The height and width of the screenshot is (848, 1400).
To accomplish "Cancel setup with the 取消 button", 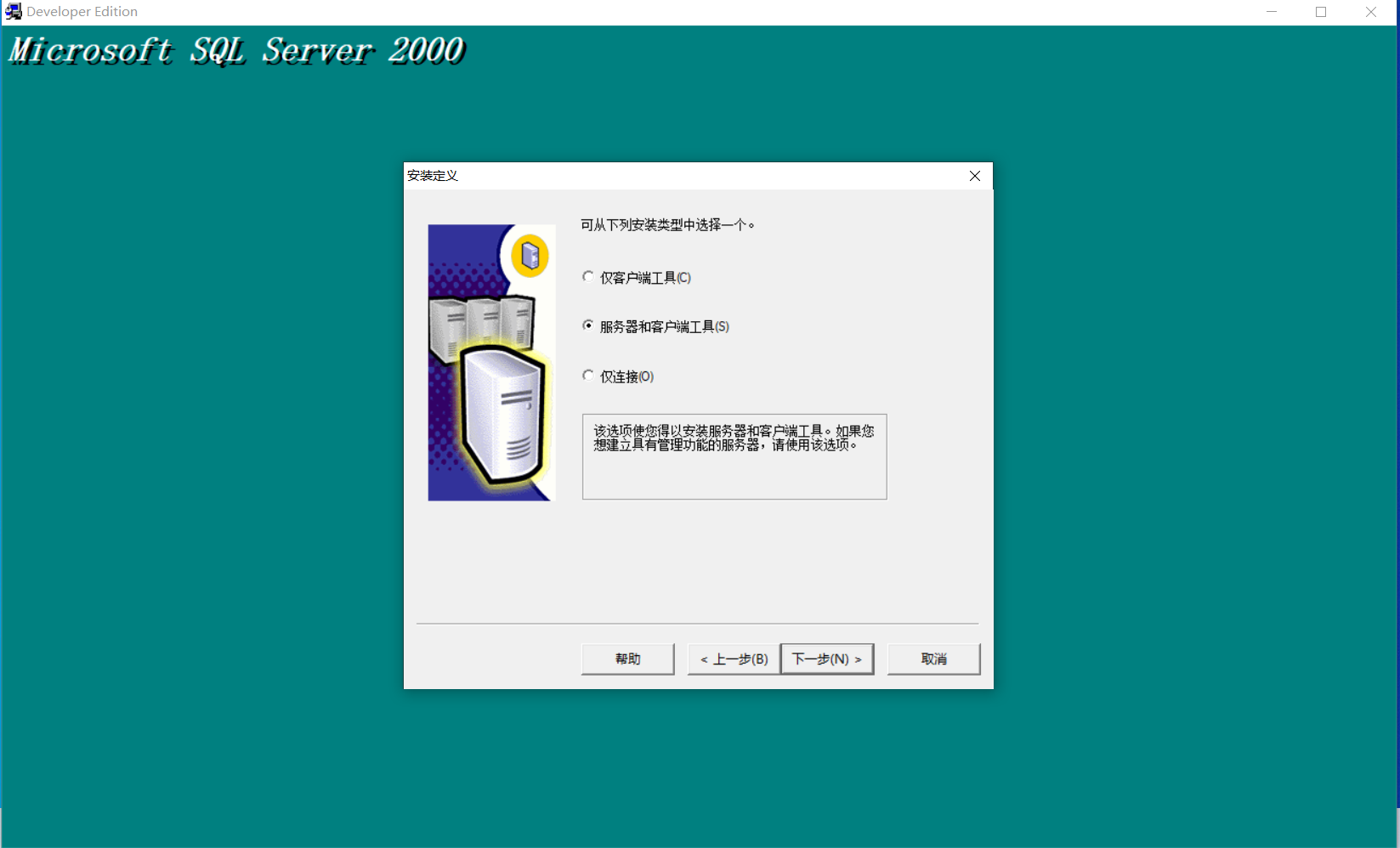I will (933, 659).
